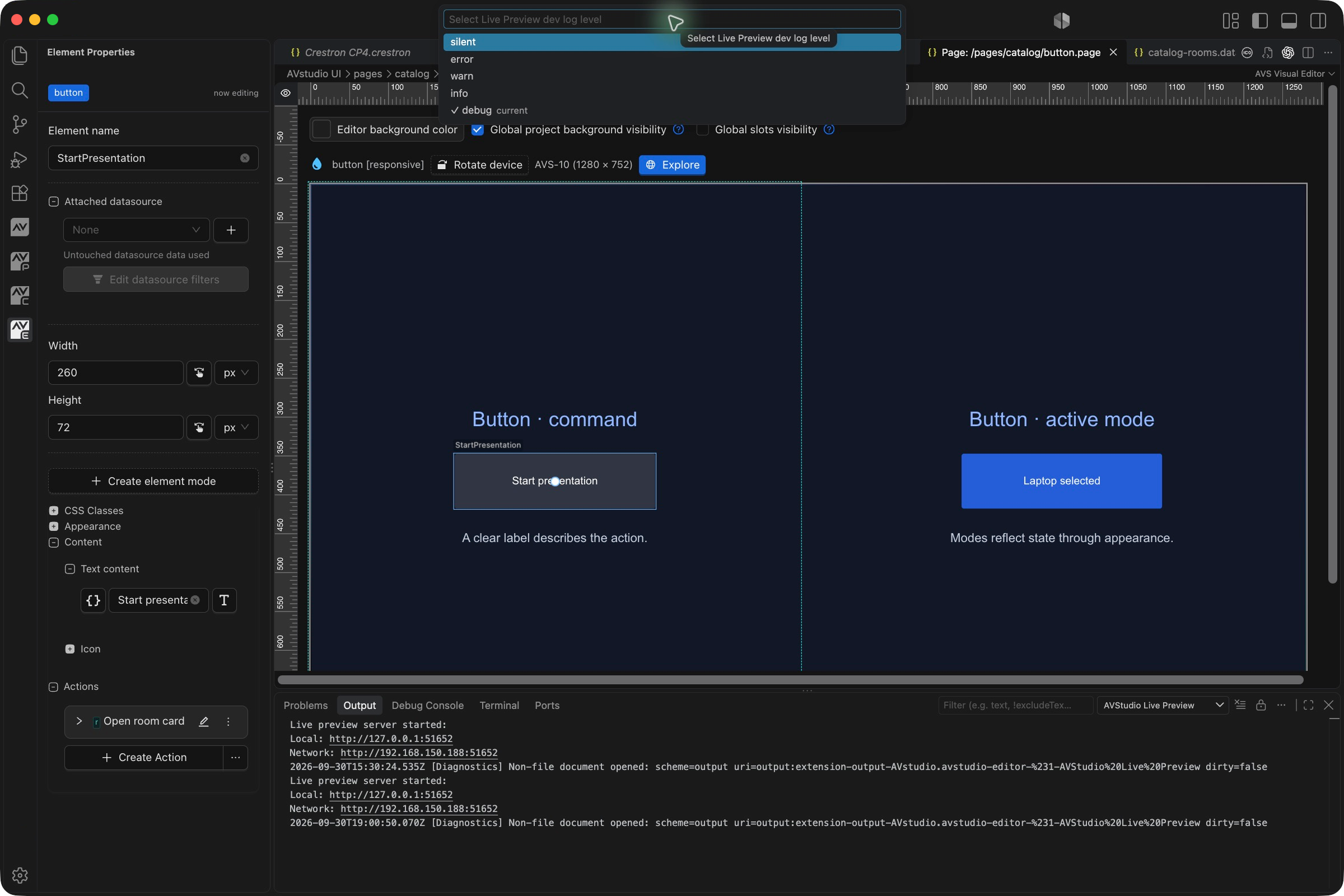The width and height of the screenshot is (1344, 896).
Task: Clear the Element name field
Action: tap(245, 158)
